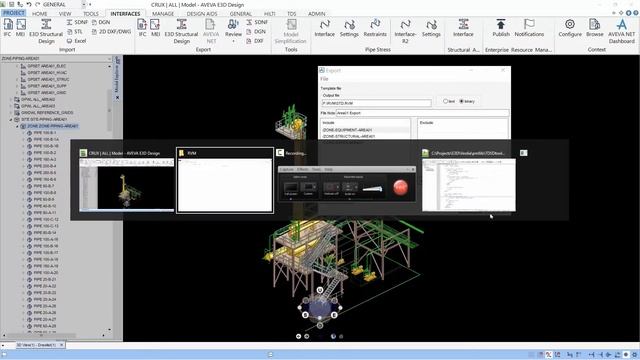Click the Output file input field

coord(376,103)
